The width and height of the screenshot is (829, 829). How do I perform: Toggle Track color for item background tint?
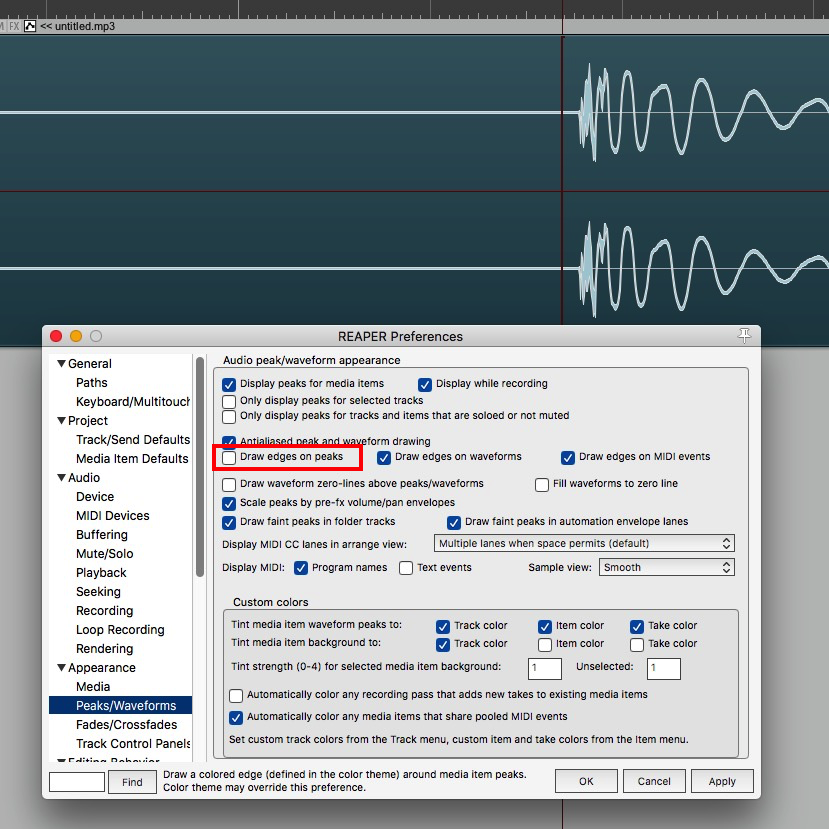click(x=443, y=644)
